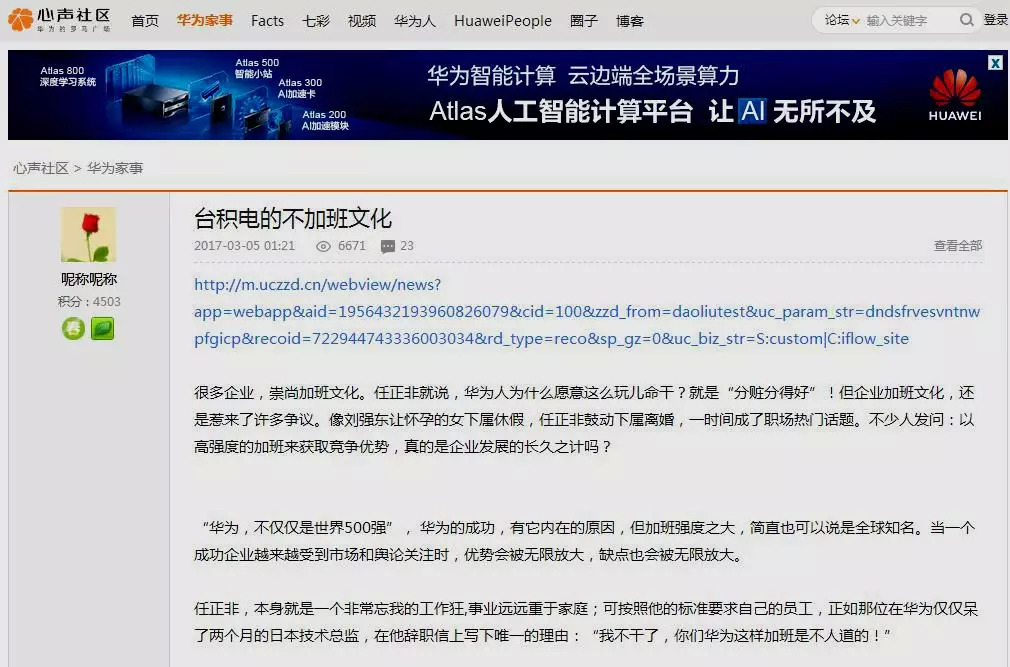
Task: Open the 华为人 nav item
Action: pyautogui.click(x=415, y=21)
